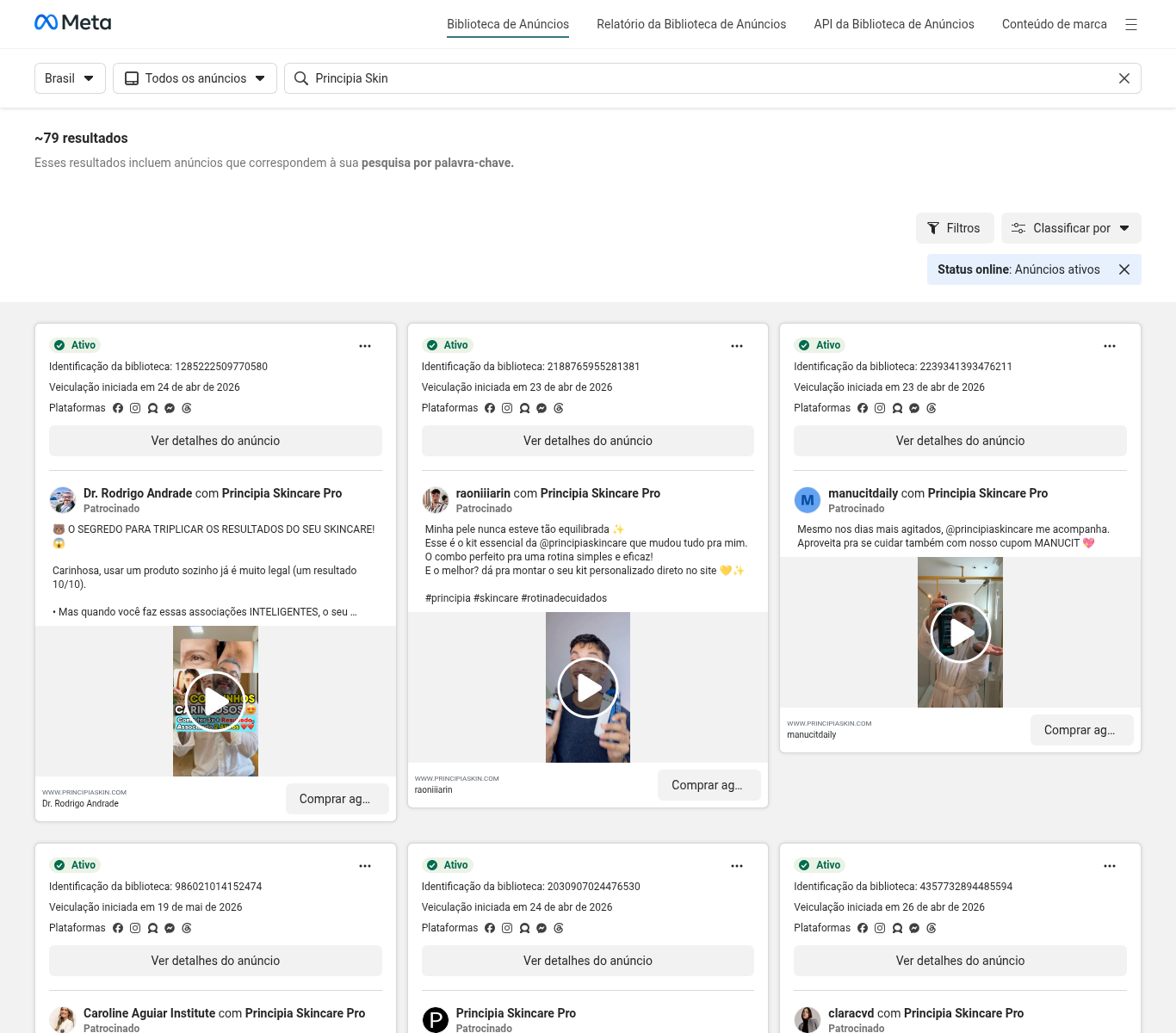1176x1033 pixels.
Task: Open claracvd advertiser name link
Action: [851, 1013]
